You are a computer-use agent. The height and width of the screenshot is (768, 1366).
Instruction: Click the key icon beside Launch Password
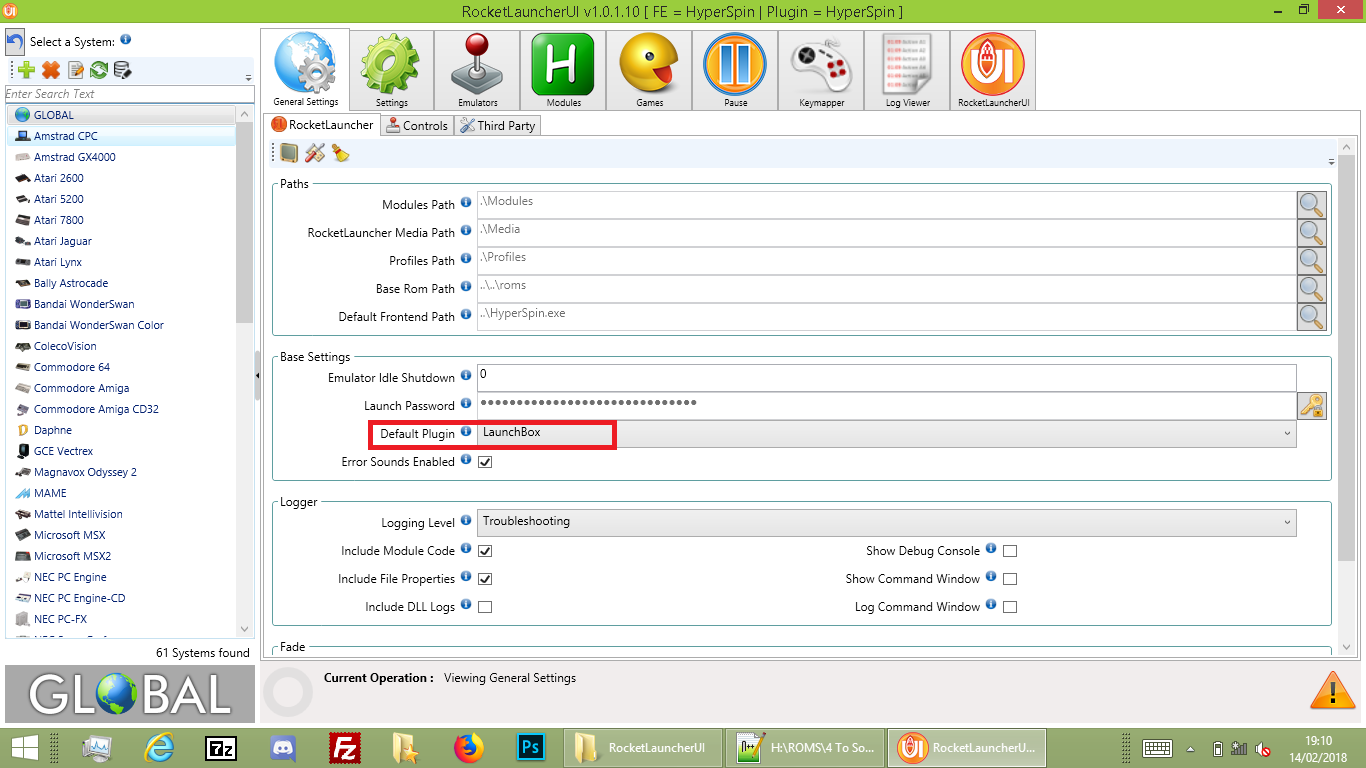coord(1312,406)
